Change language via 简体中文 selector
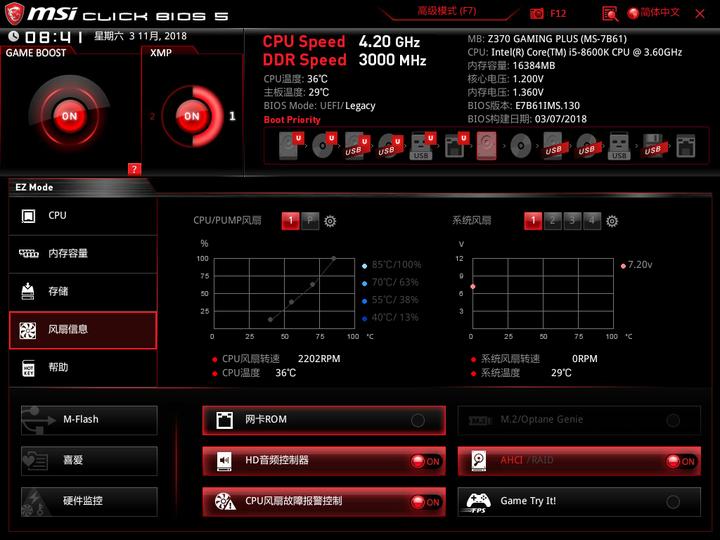720x540 pixels. [x=654, y=12]
